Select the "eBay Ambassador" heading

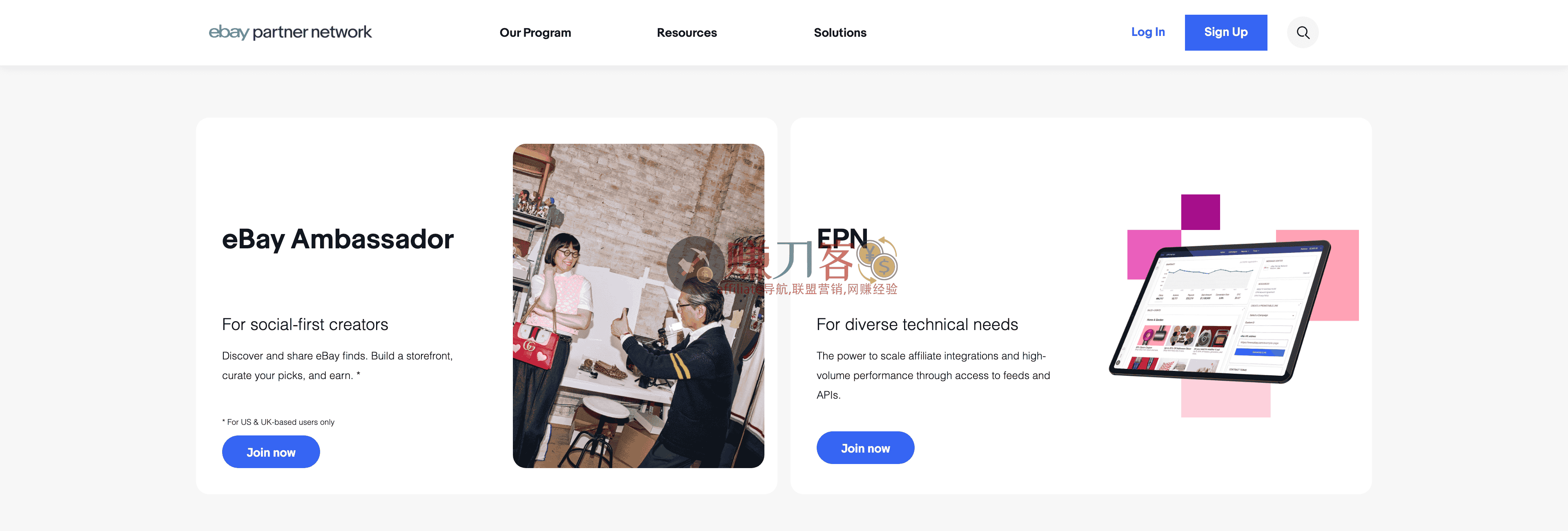pos(338,239)
